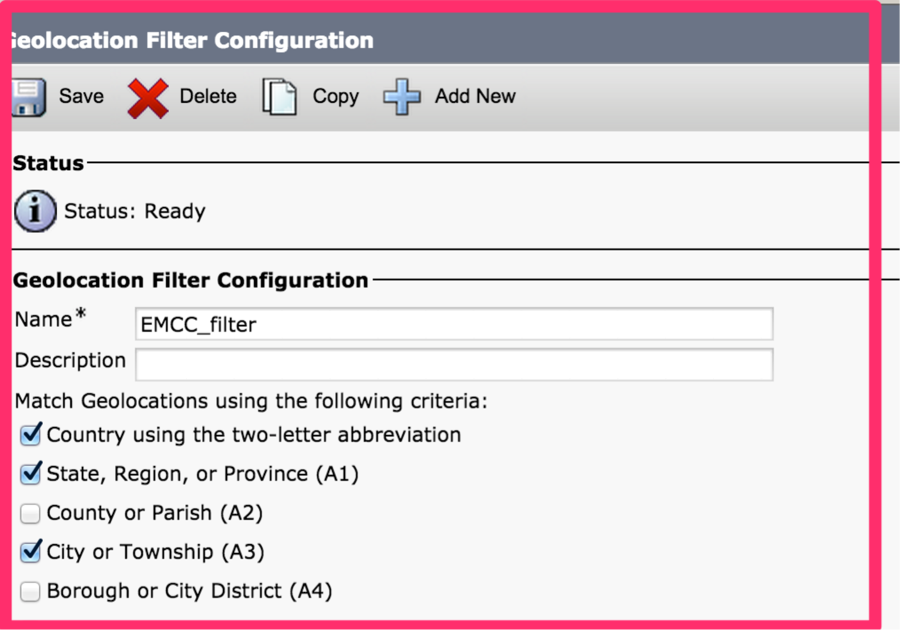Click the red X Delete icon
Screen dimensions: 900x630
tap(148, 98)
